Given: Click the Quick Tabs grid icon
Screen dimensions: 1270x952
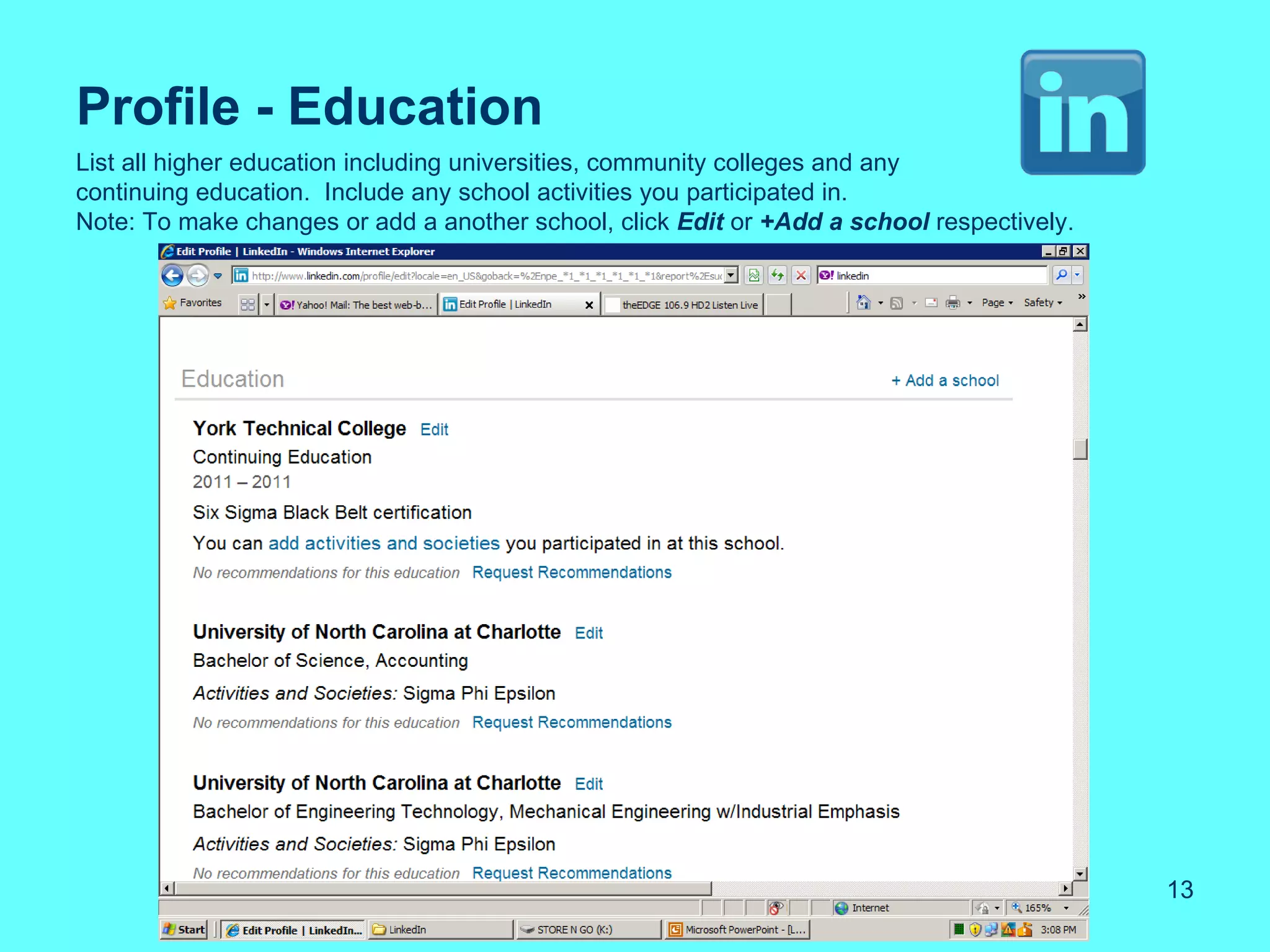Looking at the screenshot, I should pyautogui.click(x=247, y=304).
